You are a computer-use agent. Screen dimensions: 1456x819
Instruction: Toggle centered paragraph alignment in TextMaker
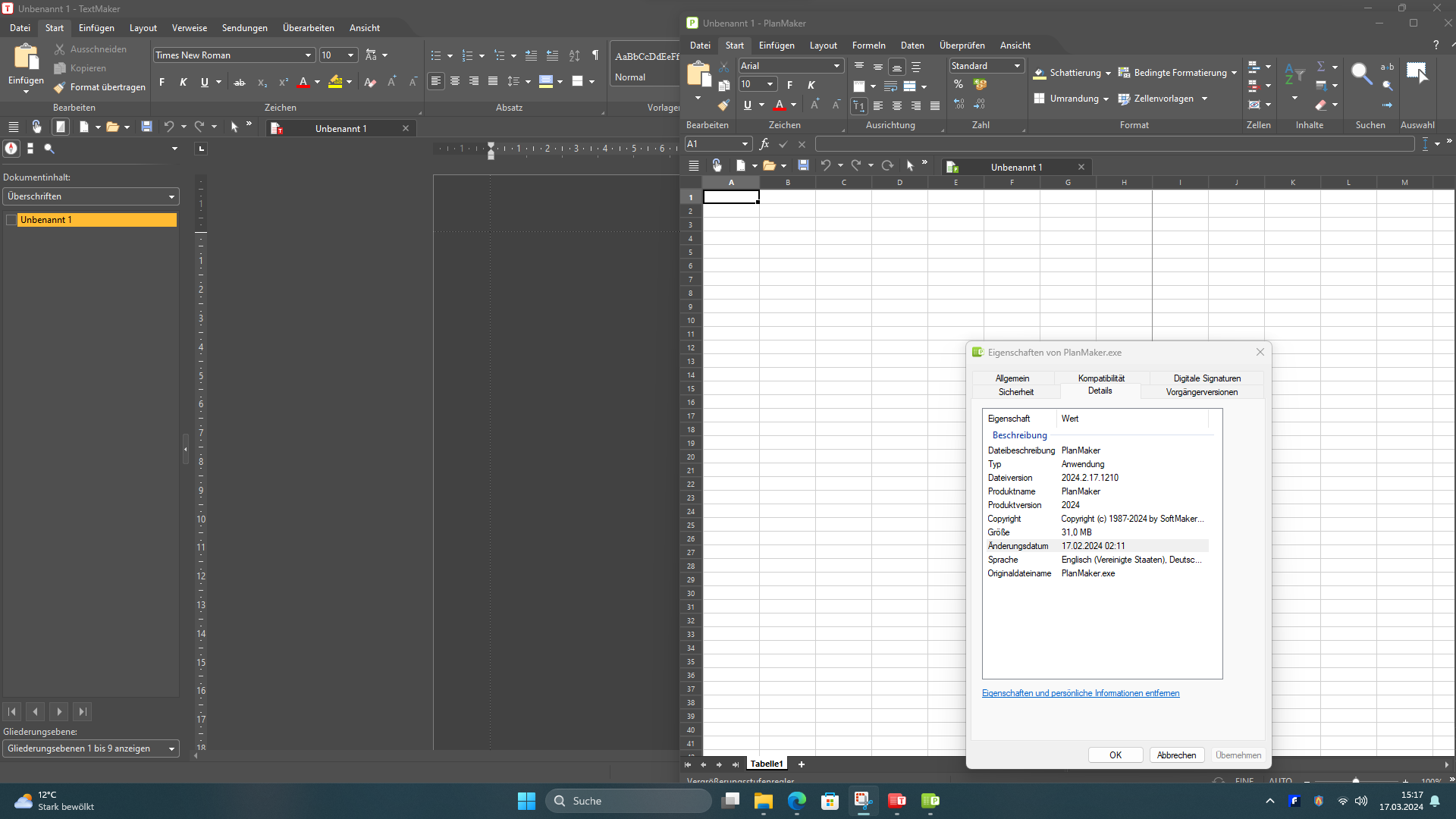(455, 81)
